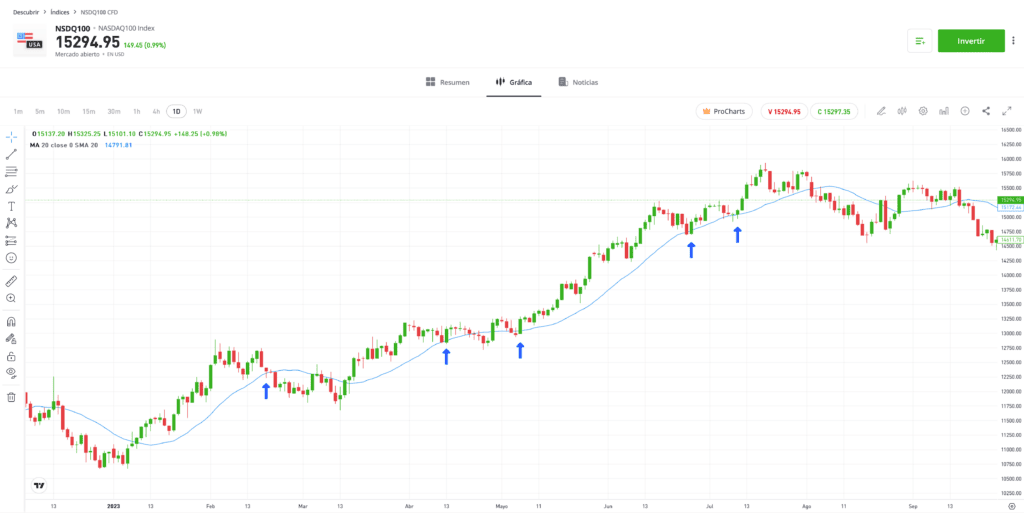
Task: Open the candlestick chart type selector
Action: tap(902, 111)
